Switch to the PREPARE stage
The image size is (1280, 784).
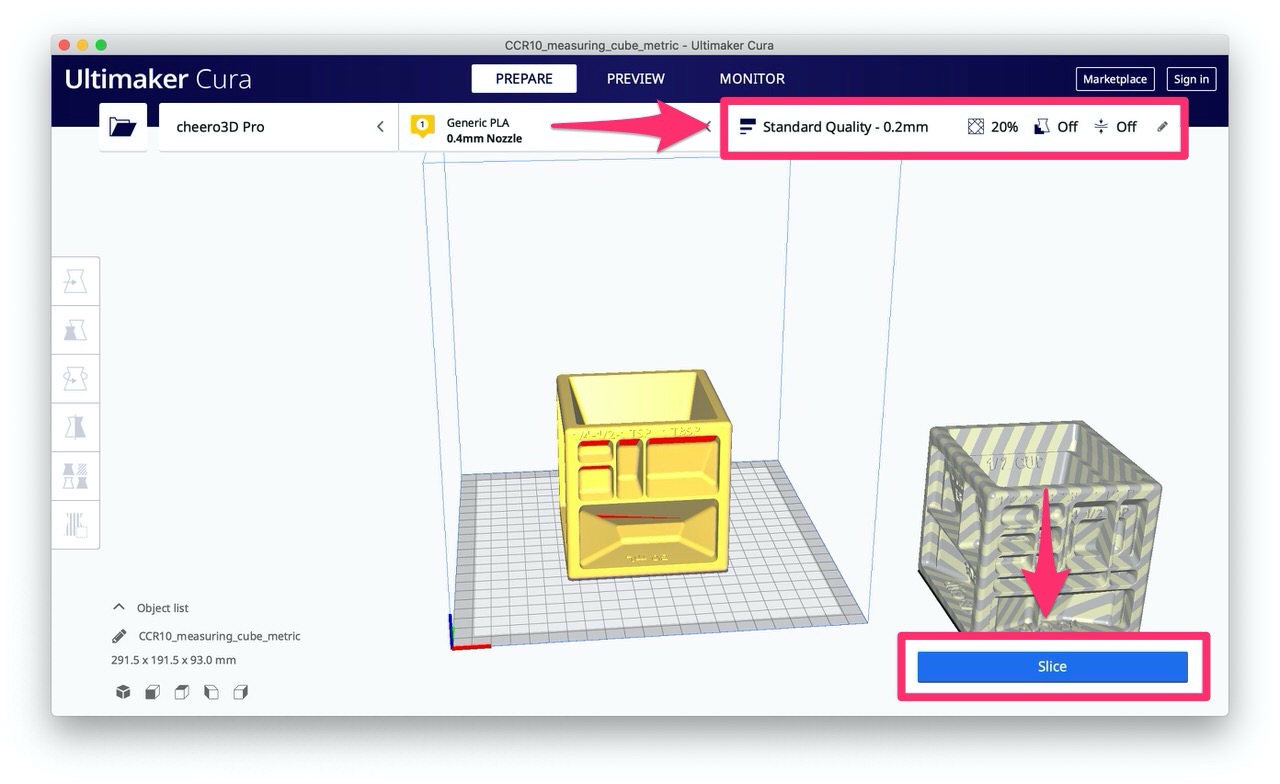pos(524,79)
